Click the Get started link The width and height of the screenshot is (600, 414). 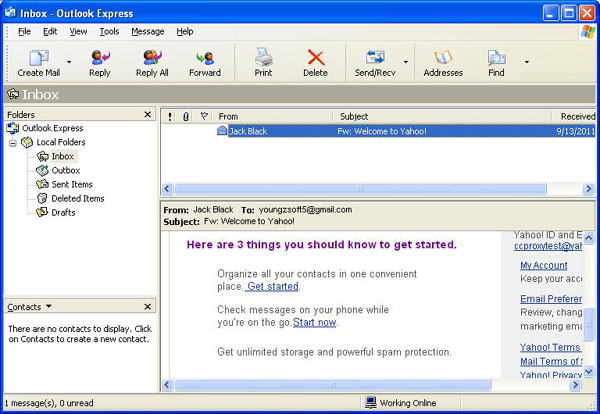click(x=272, y=287)
